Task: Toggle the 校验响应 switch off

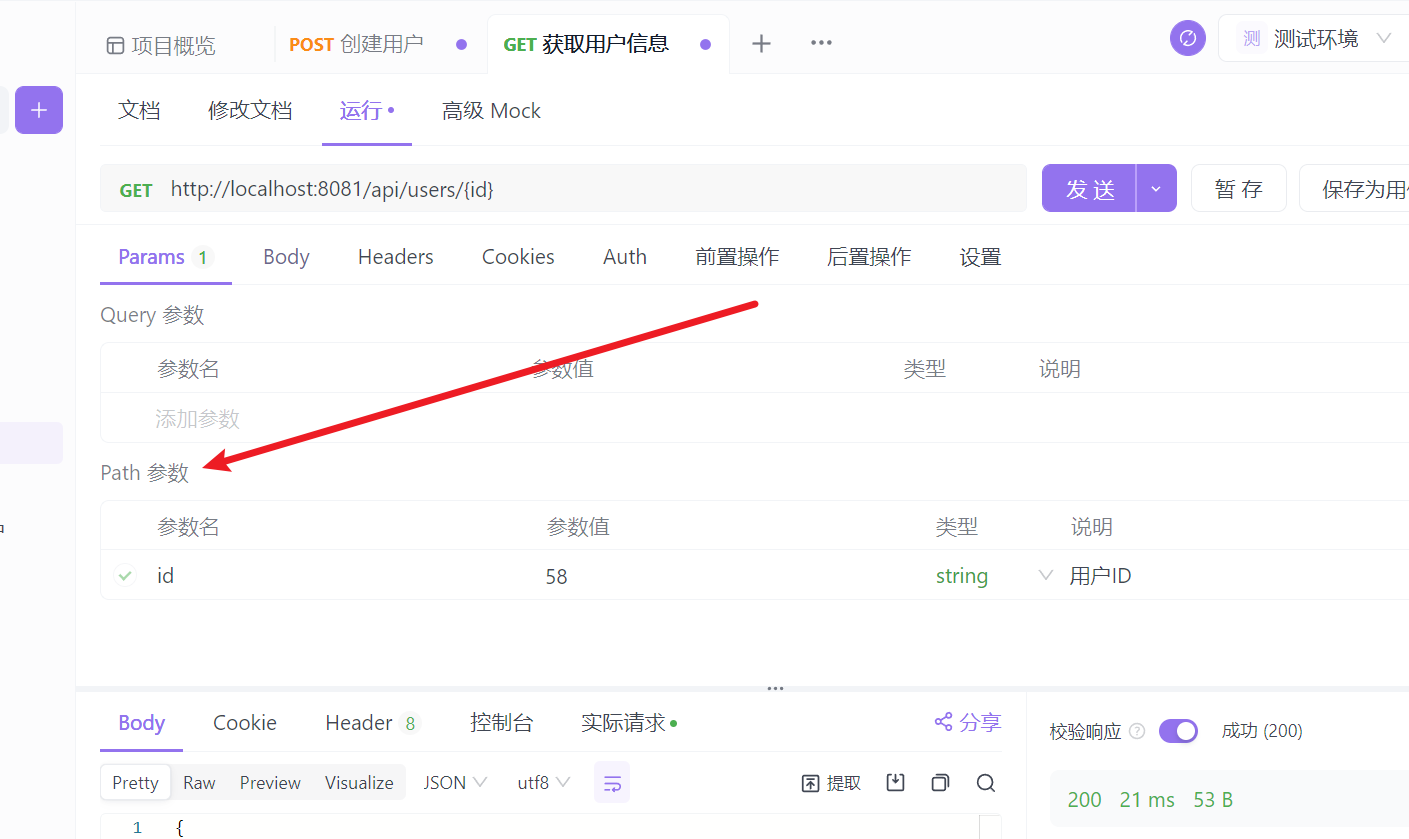Action: (1178, 731)
